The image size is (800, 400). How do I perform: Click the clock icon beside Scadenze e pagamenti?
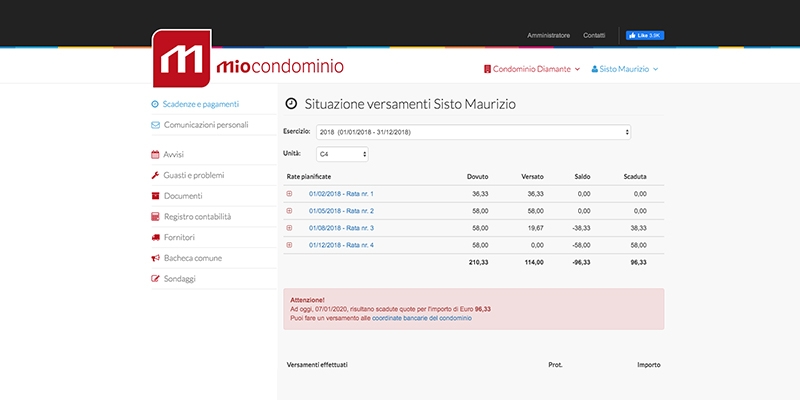coord(155,104)
